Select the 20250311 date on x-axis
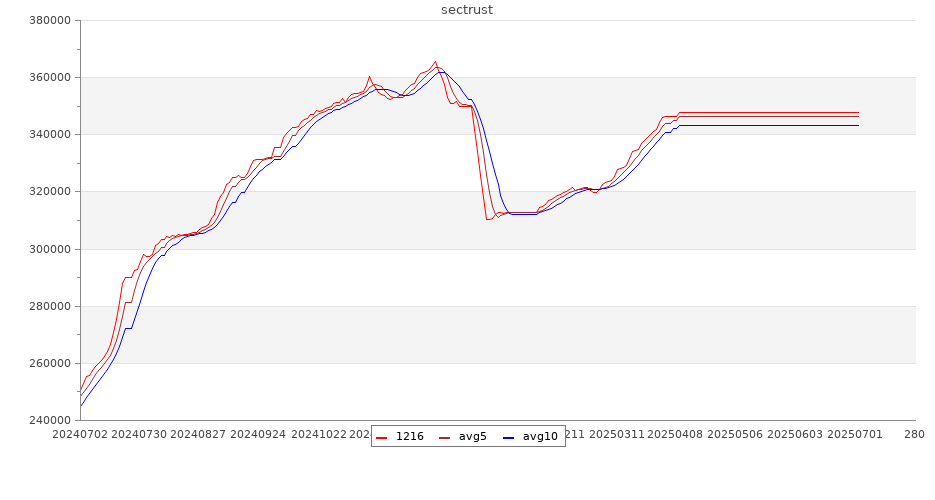The image size is (935, 500). pyautogui.click(x=617, y=435)
